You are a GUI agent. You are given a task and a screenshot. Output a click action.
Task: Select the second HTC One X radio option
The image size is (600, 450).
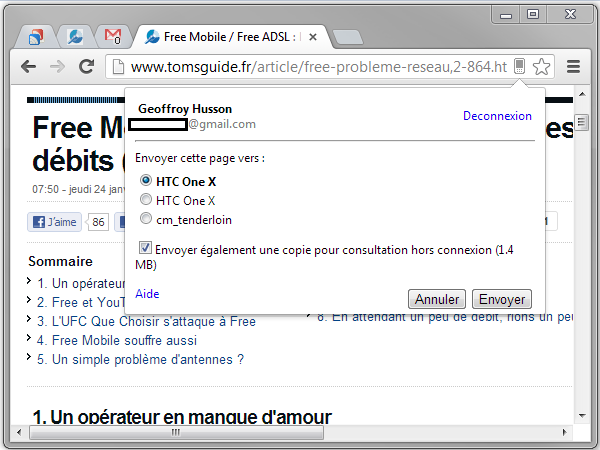coord(145,199)
